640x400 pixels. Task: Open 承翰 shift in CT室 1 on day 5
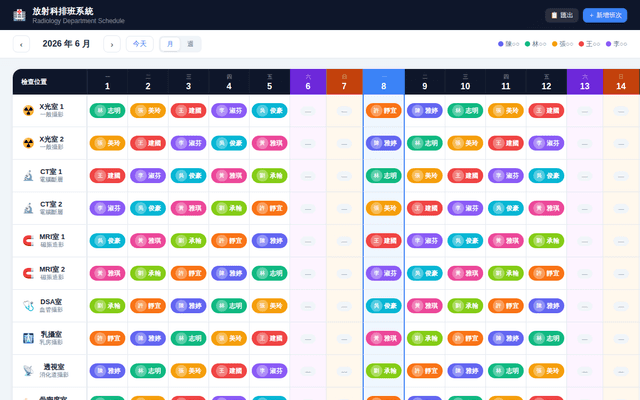coord(269,176)
